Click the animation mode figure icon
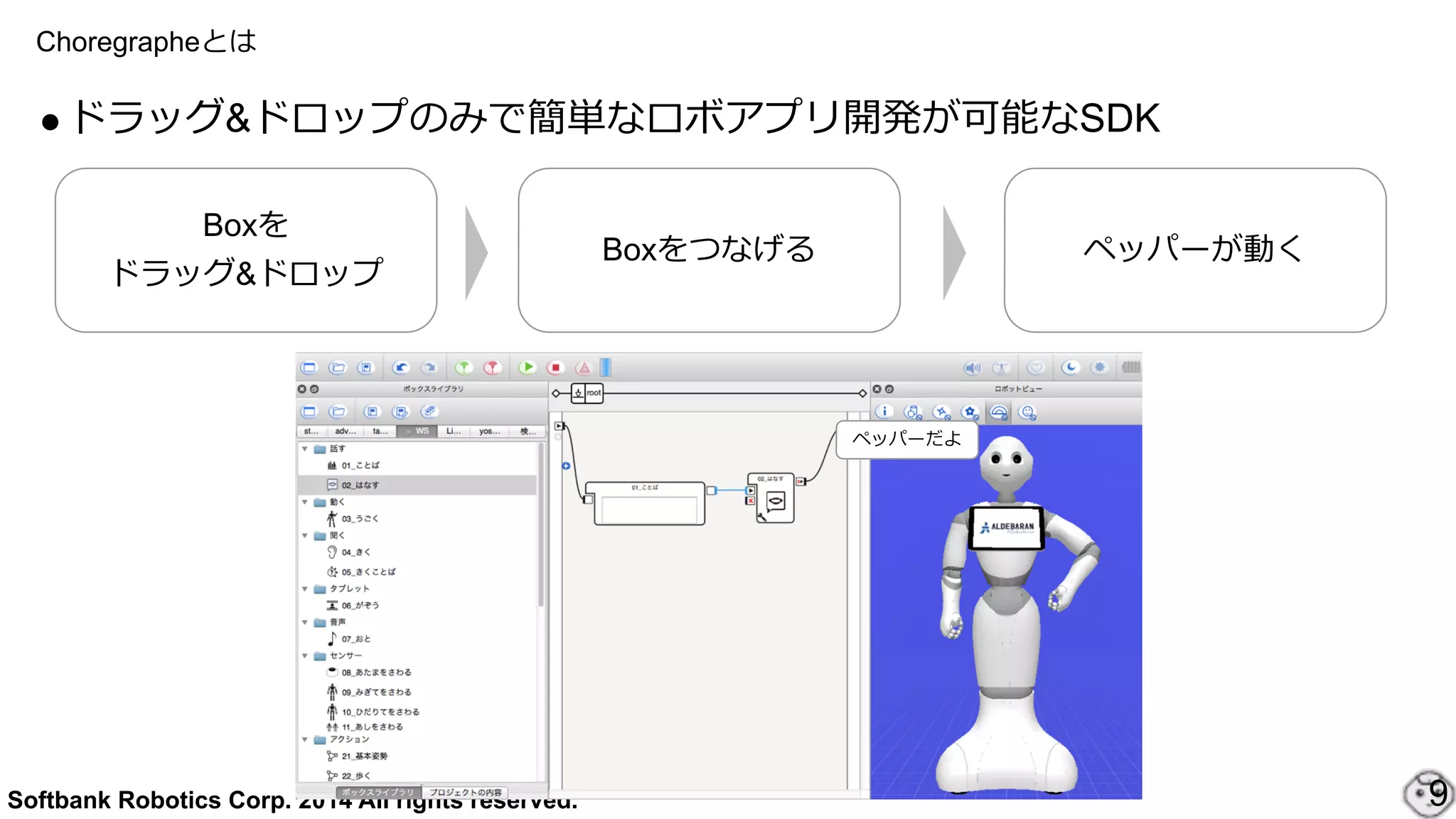 pyautogui.click(x=1001, y=368)
